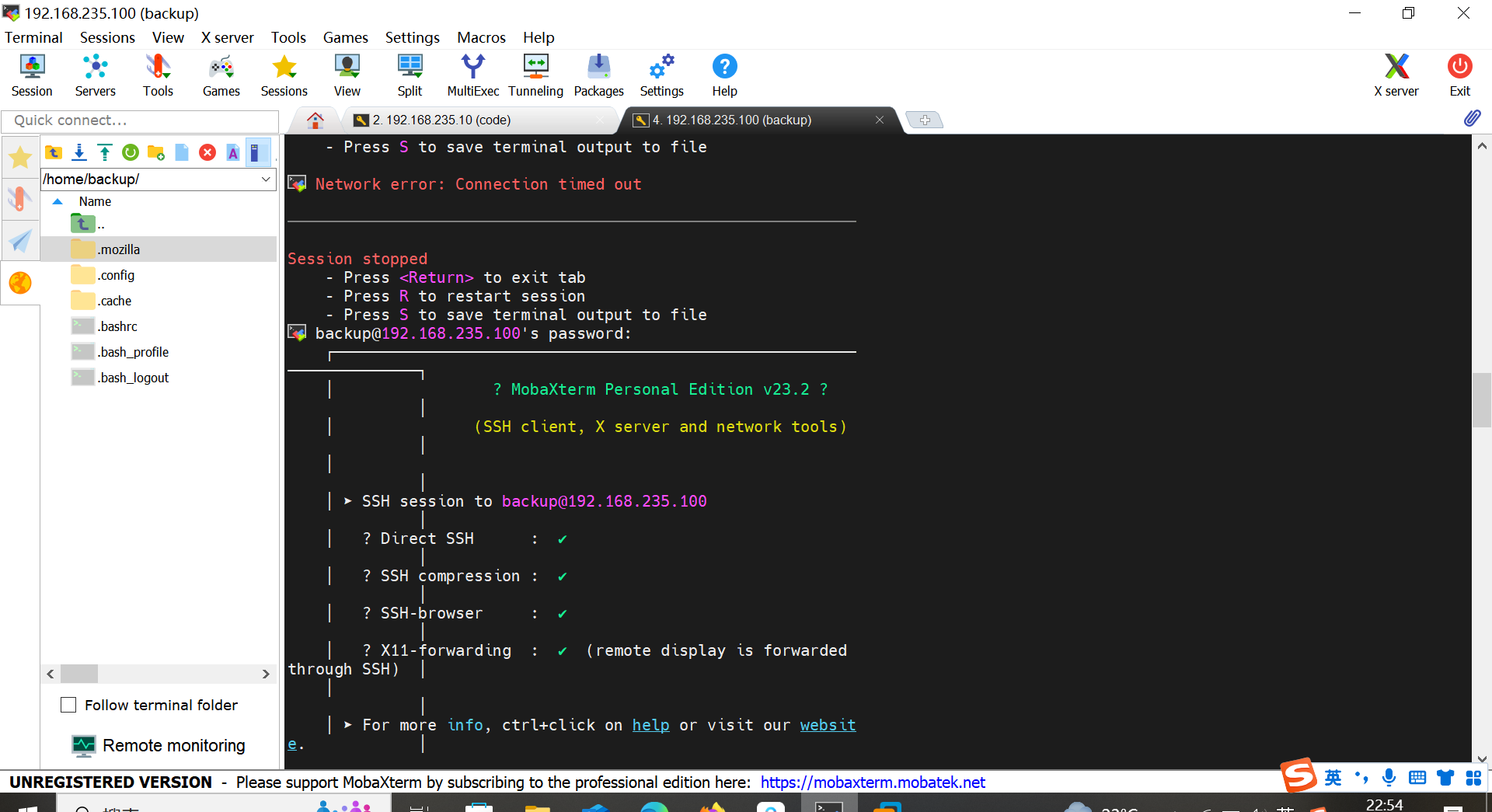Screen dimensions: 1492x812
Task: Click the View toolbar button
Action: tap(347, 75)
